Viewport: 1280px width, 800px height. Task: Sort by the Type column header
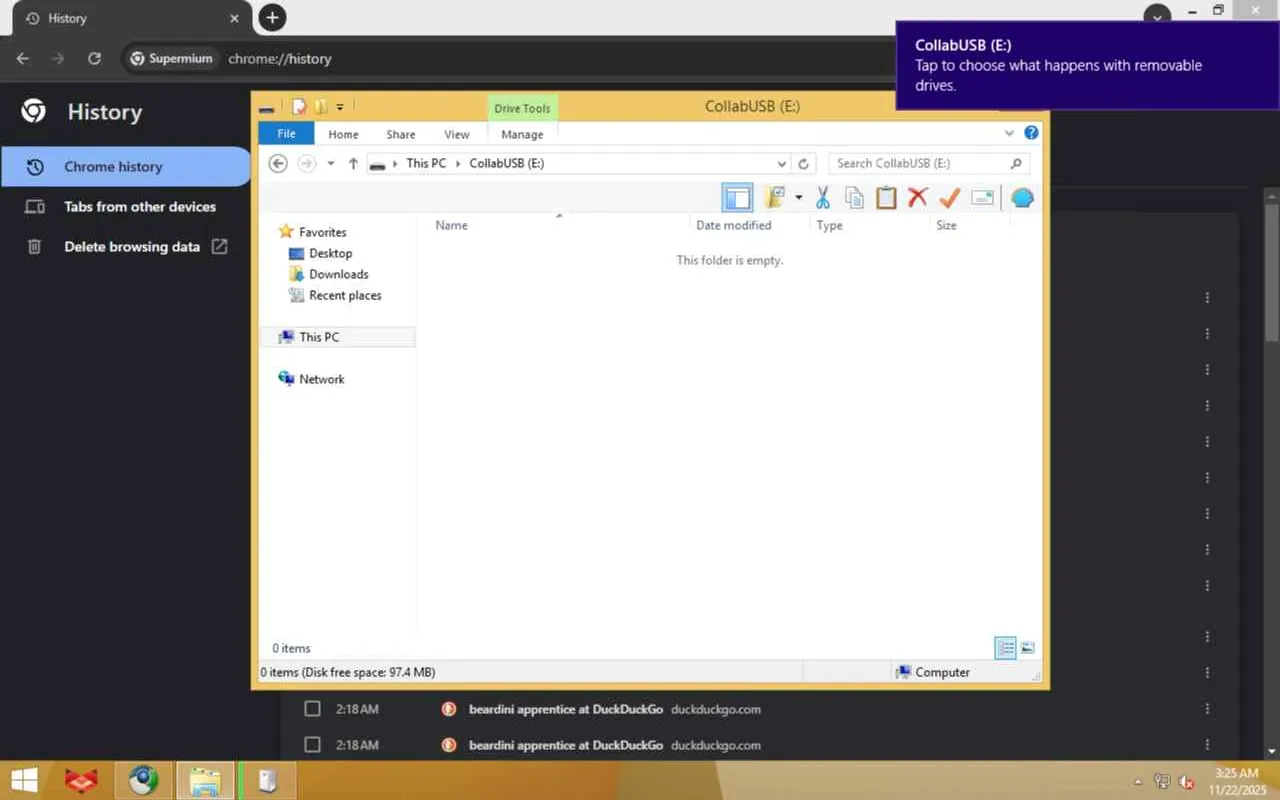click(x=829, y=225)
